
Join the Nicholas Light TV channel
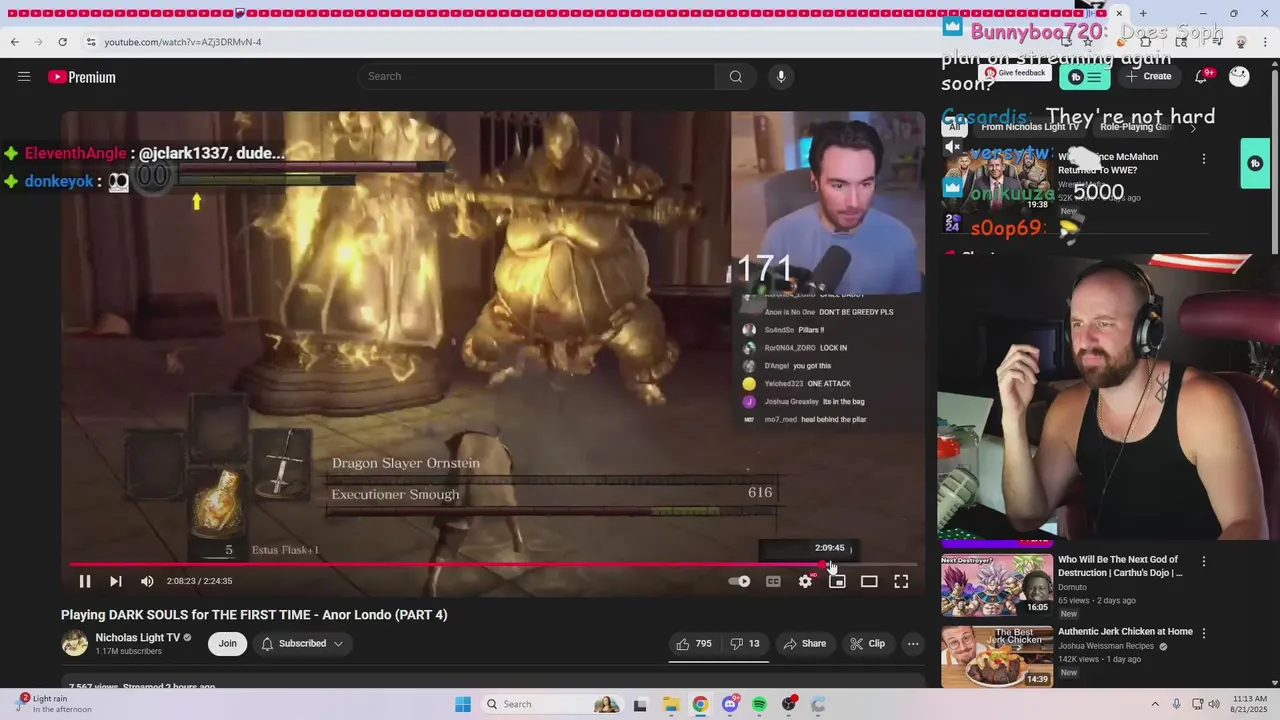pos(228,644)
